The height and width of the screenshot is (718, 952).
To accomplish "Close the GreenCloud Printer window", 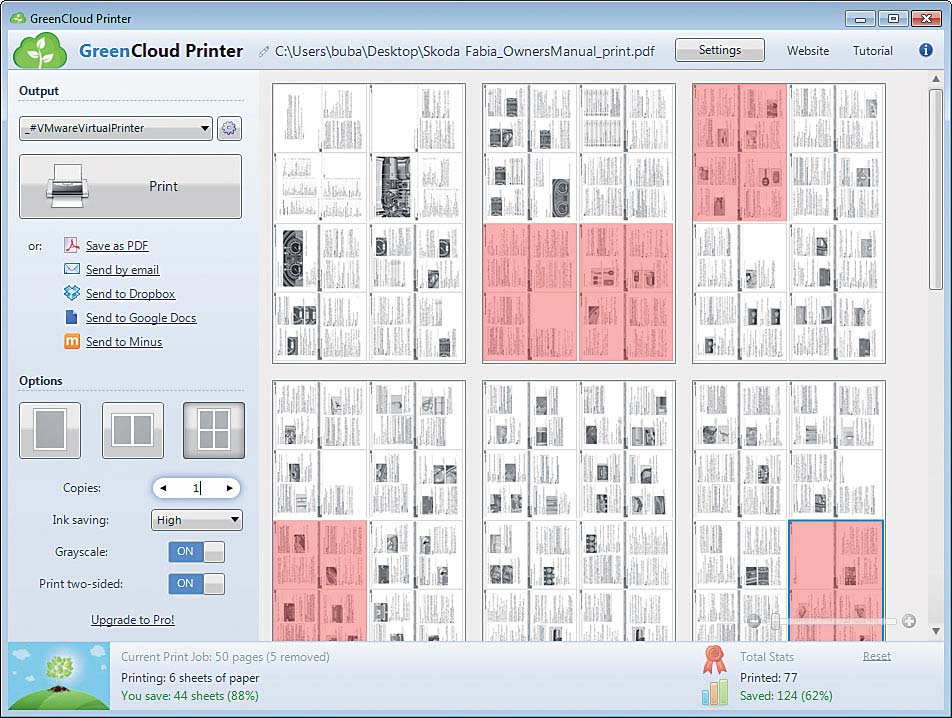I will tap(926, 19).
